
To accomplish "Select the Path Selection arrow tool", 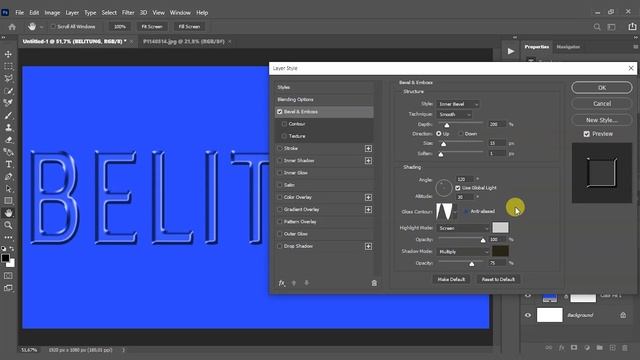I will [x=8, y=189].
